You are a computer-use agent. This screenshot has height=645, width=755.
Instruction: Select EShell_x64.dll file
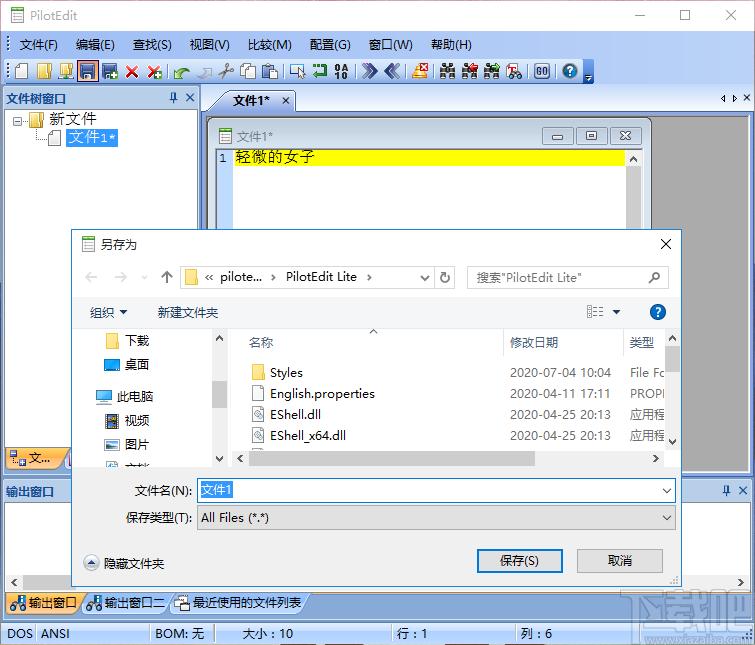tap(308, 436)
